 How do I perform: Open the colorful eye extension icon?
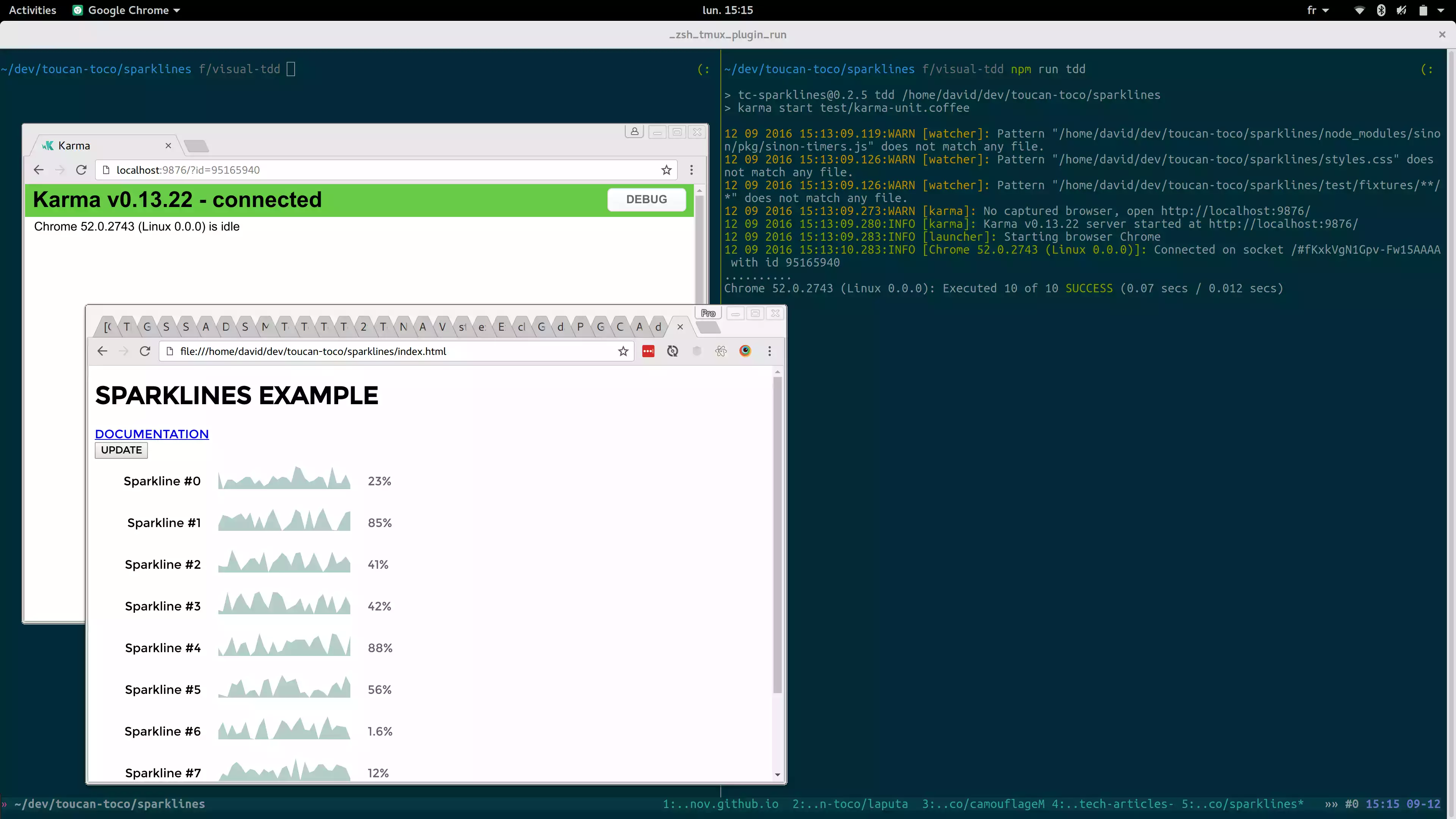point(745,351)
